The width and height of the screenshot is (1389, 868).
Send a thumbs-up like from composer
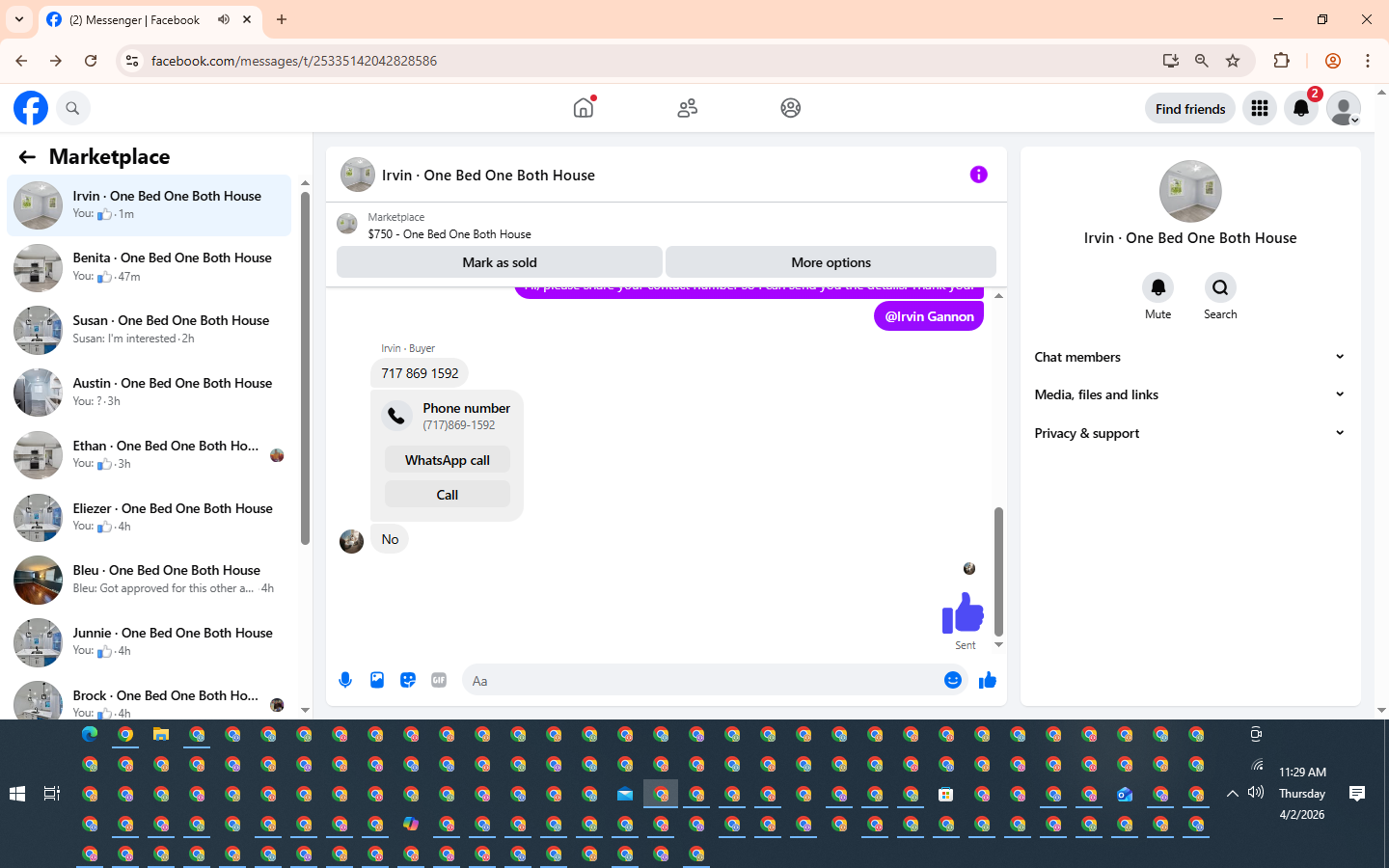click(x=987, y=680)
